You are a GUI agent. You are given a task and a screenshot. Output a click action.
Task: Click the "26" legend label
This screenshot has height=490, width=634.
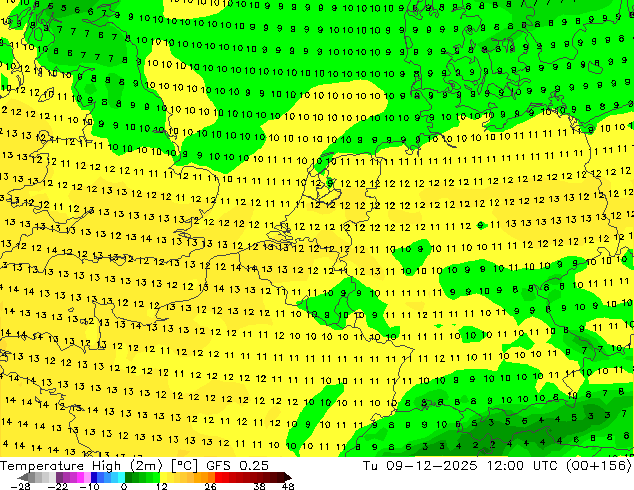tap(210, 486)
